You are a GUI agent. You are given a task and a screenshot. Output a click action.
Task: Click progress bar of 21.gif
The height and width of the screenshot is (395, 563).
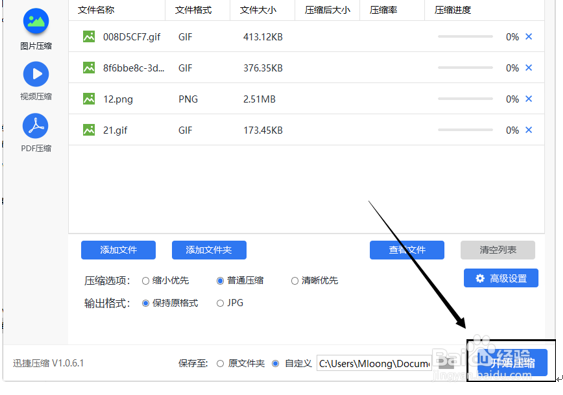coord(465,130)
